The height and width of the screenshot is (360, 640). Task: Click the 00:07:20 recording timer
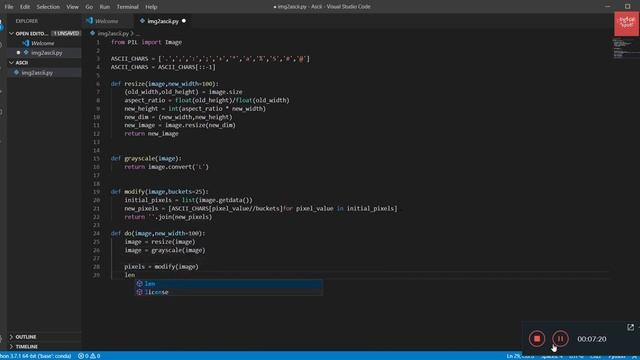click(591, 339)
